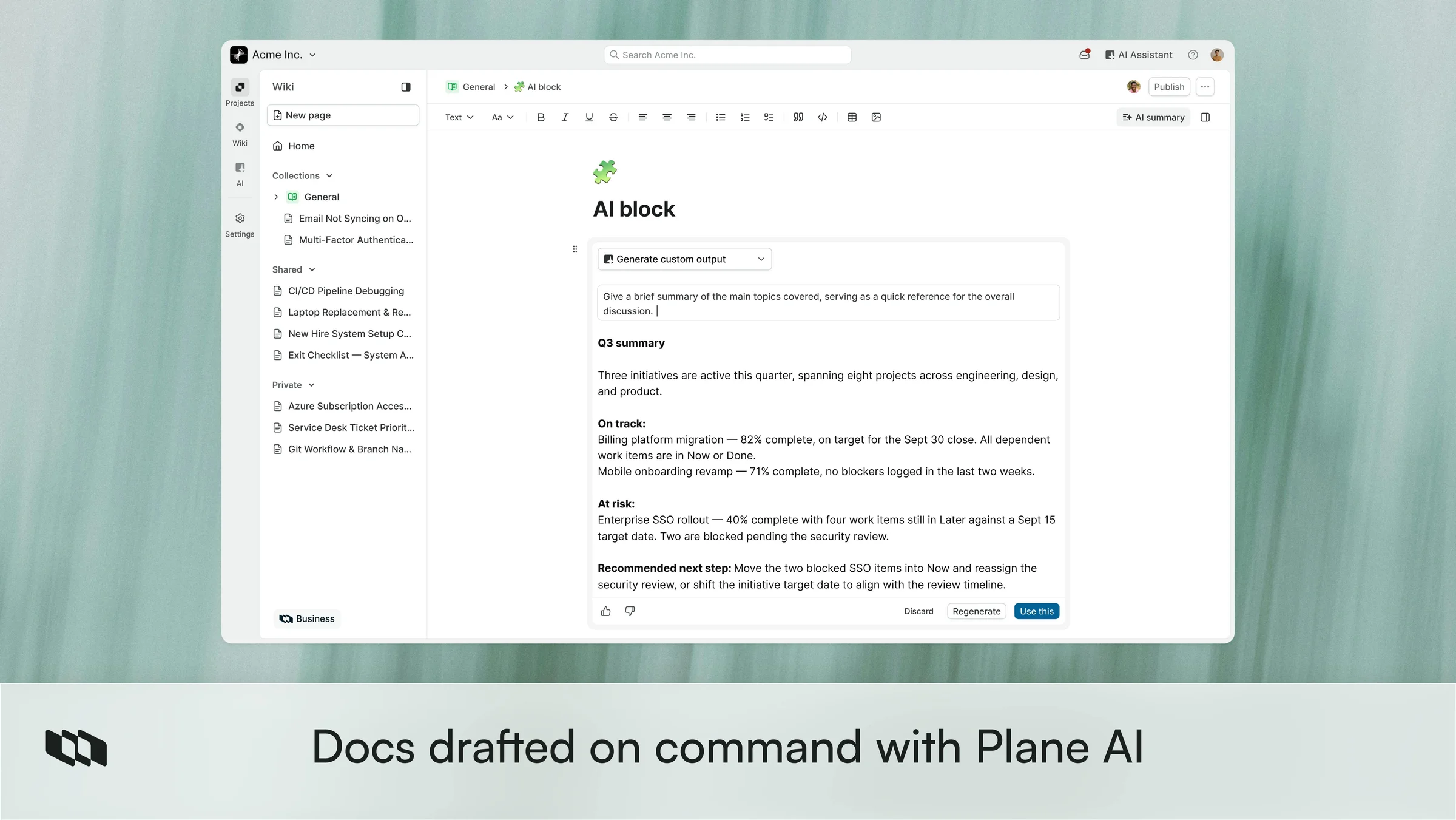Image resolution: width=1456 pixels, height=820 pixels.
Task: Apply strikethrough formatting
Action: click(613, 117)
